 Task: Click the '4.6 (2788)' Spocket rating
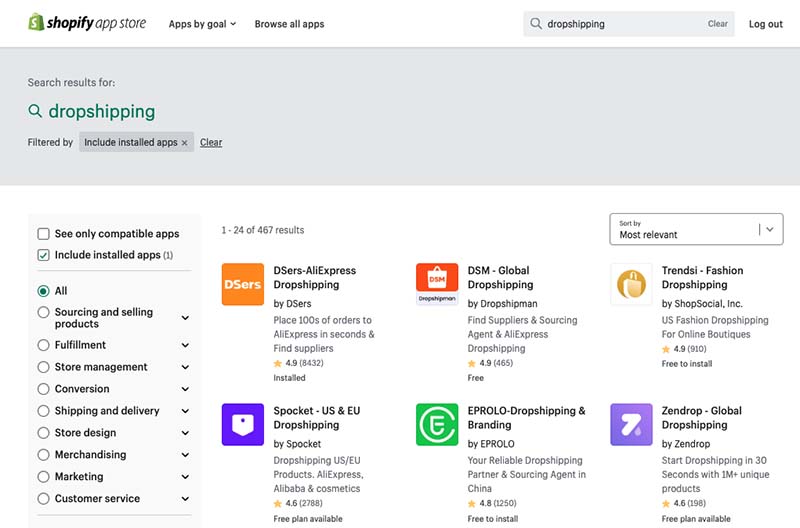pos(298,504)
